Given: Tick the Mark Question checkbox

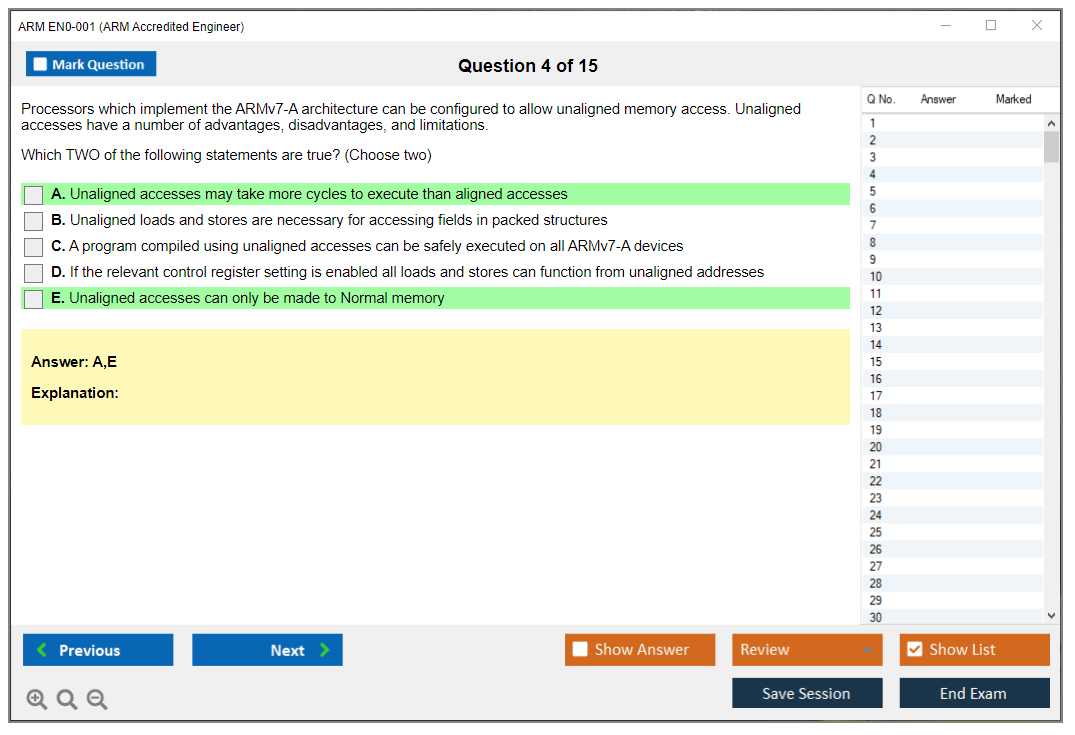Looking at the screenshot, I should 41,65.
